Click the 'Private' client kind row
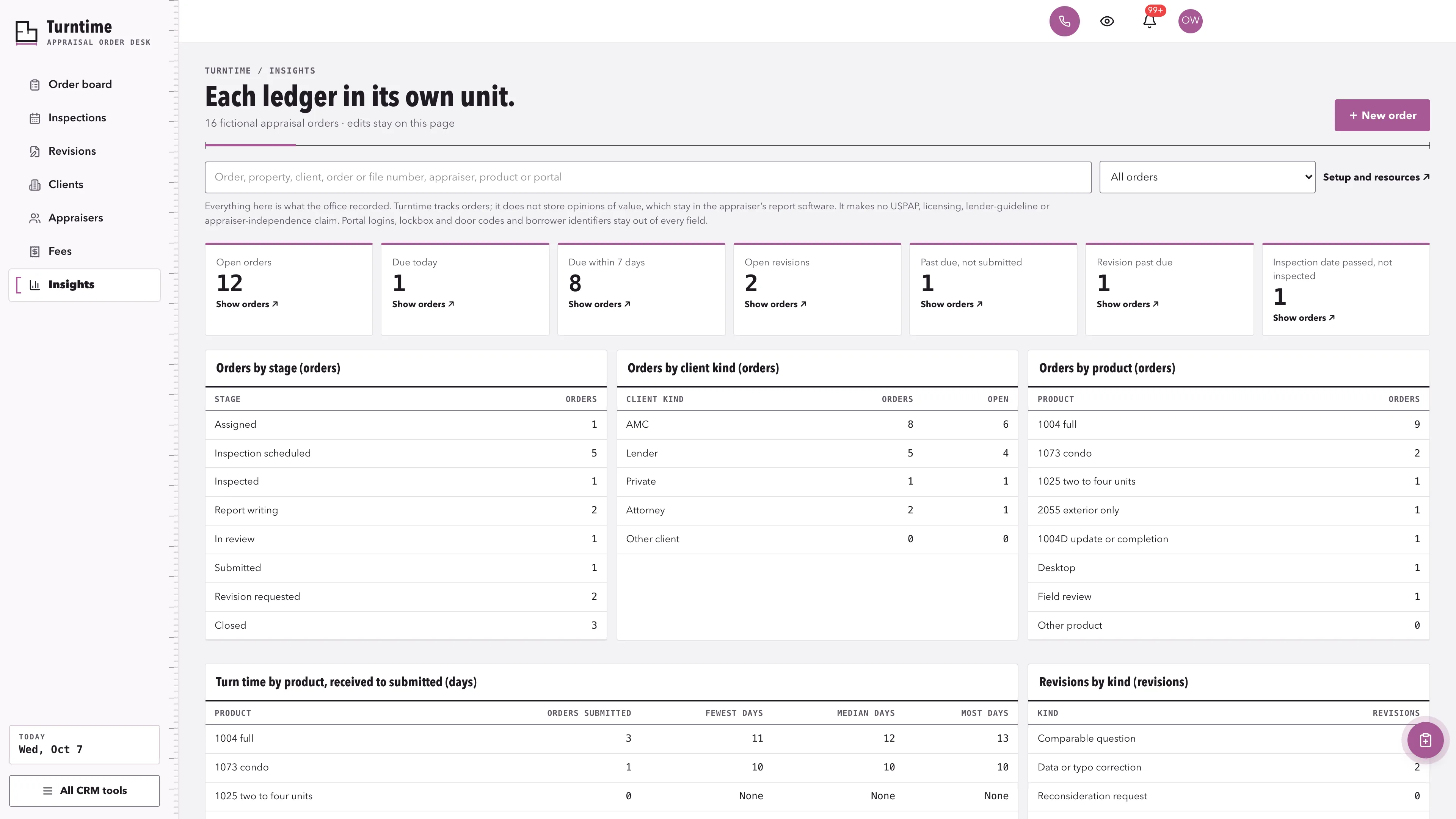Screen dimensions: 1456x819 pos(817,482)
